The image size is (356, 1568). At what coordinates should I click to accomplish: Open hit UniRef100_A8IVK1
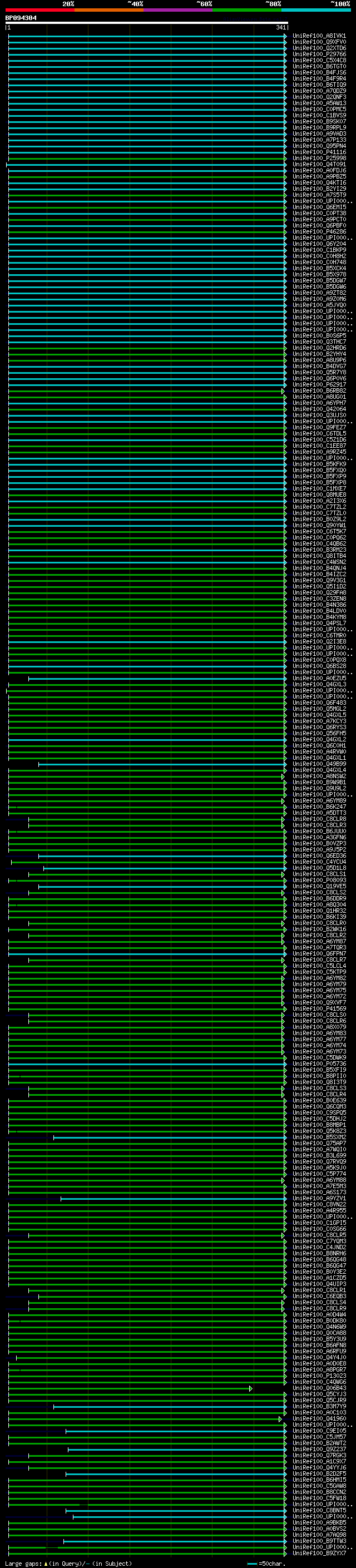319,37
